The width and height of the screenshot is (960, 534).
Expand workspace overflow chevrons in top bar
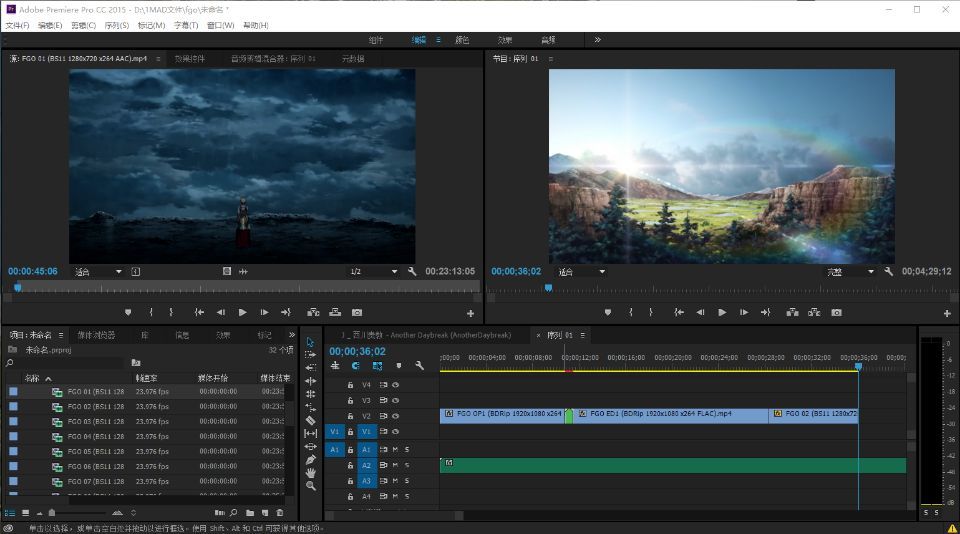tap(597, 40)
